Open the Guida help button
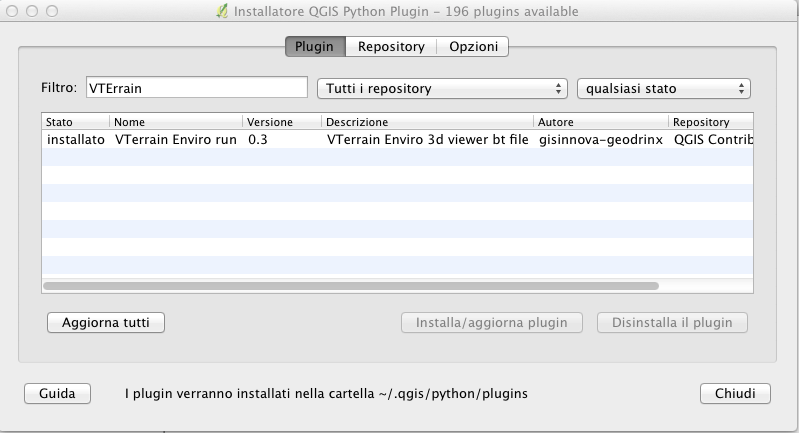This screenshot has height=433, width=799. coord(57,394)
